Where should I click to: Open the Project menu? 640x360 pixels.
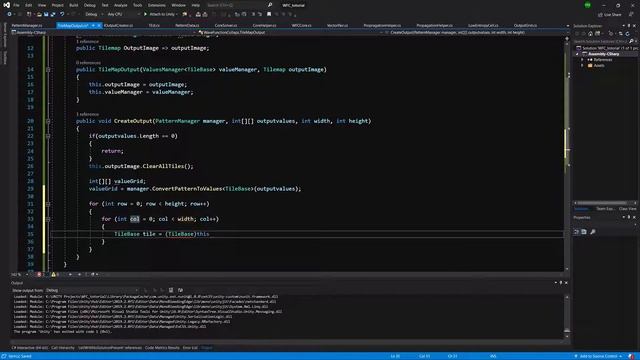tap(58, 5)
